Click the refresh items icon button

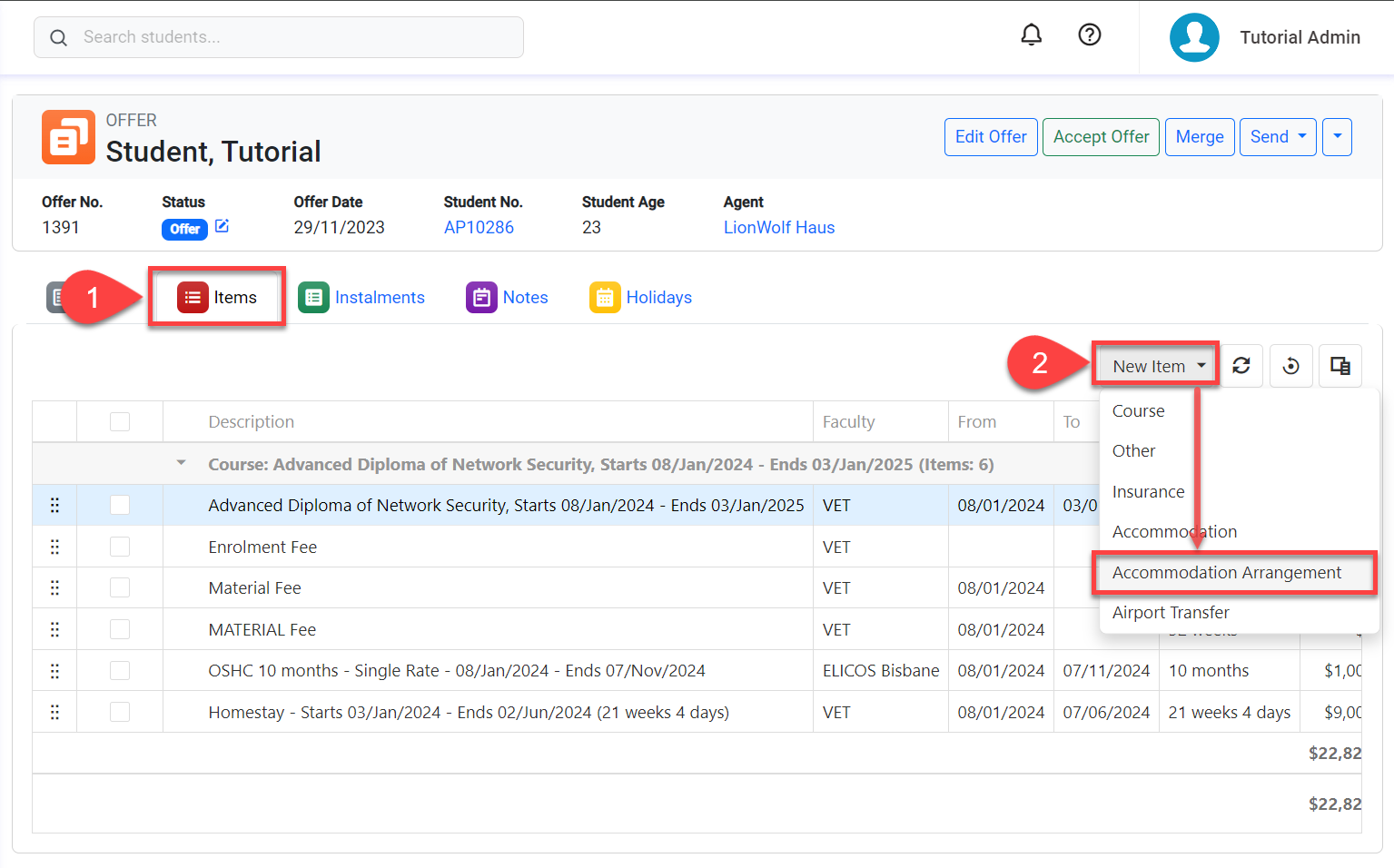coord(1241,366)
